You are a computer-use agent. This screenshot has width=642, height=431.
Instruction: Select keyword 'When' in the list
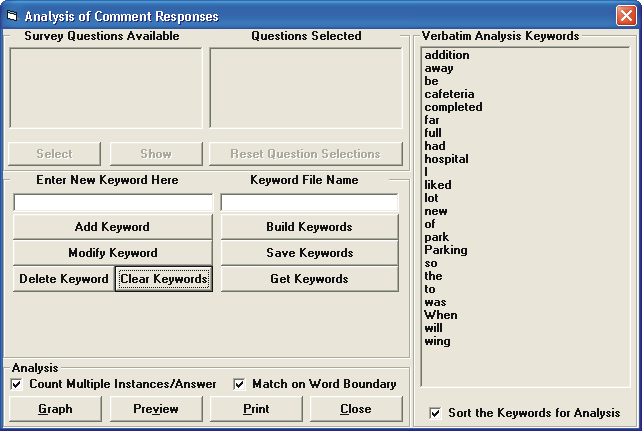tap(441, 315)
